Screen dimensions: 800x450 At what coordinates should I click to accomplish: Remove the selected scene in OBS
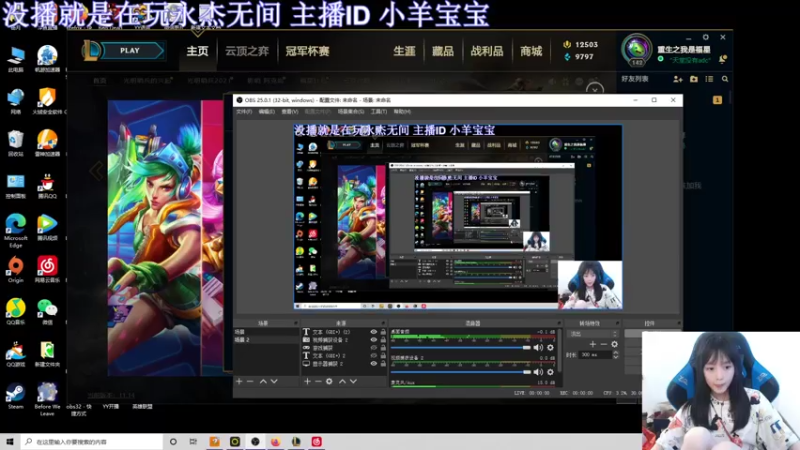pos(250,381)
